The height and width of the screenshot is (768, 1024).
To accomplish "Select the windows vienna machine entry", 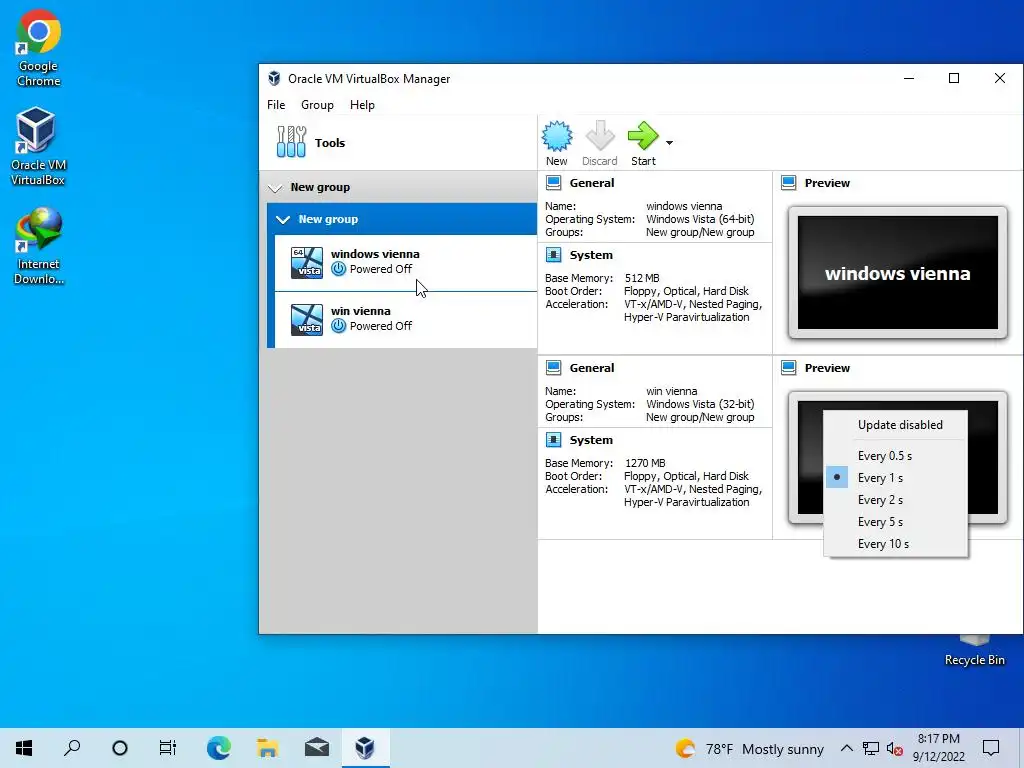I will 406,263.
